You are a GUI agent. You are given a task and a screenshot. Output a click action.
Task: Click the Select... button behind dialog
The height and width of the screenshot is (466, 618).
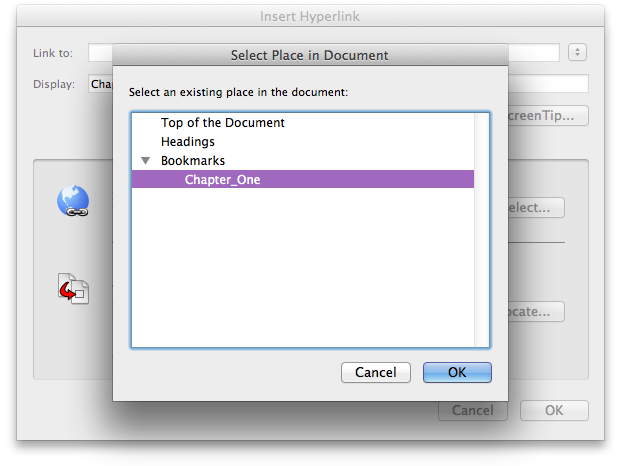[536, 207]
